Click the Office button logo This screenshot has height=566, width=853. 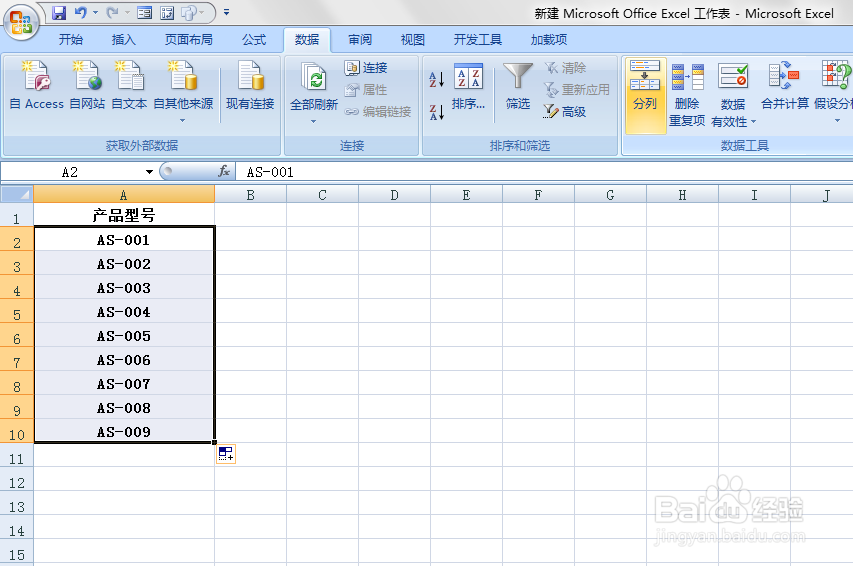point(21,23)
